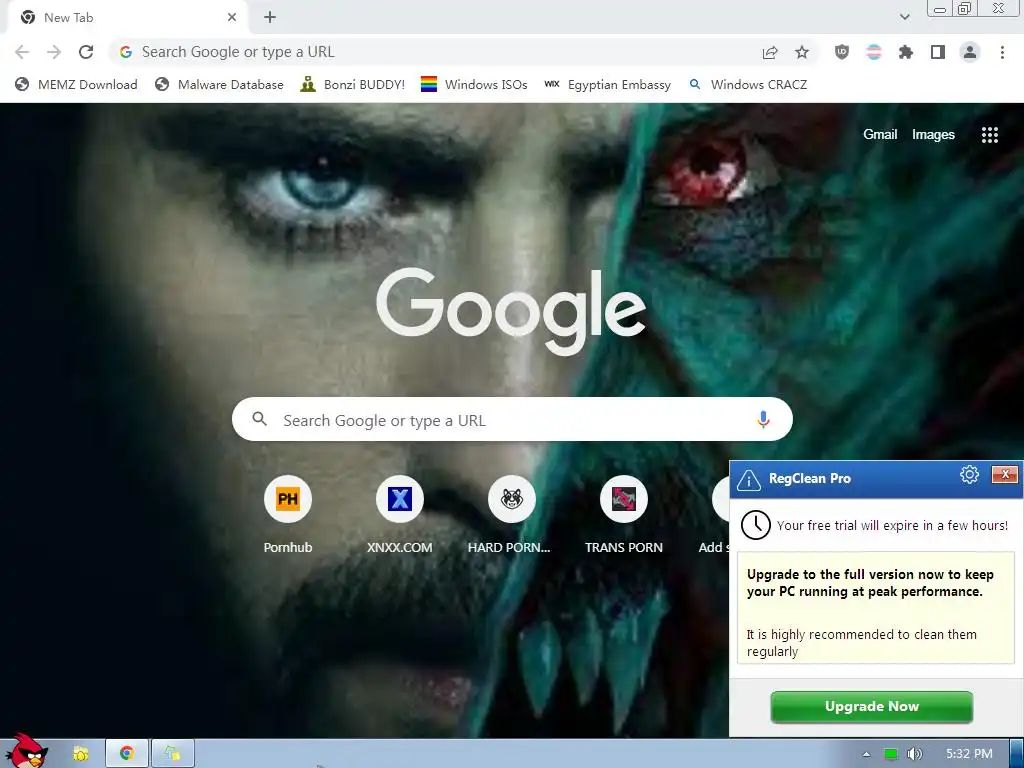Click the green tray status icon
The width and height of the screenshot is (1024, 768).
pyautogui.click(x=890, y=754)
